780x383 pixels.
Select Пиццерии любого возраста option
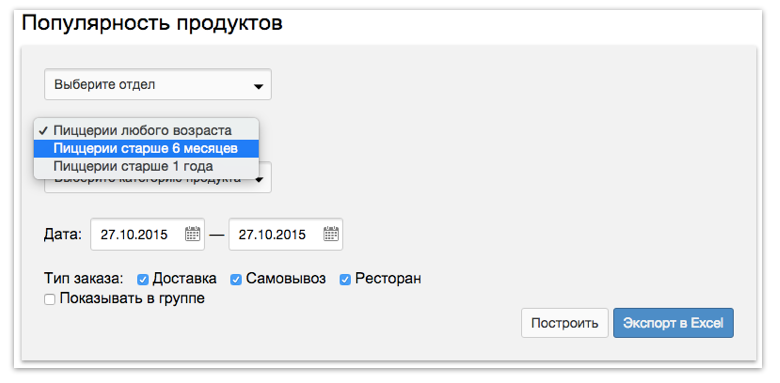(146, 130)
